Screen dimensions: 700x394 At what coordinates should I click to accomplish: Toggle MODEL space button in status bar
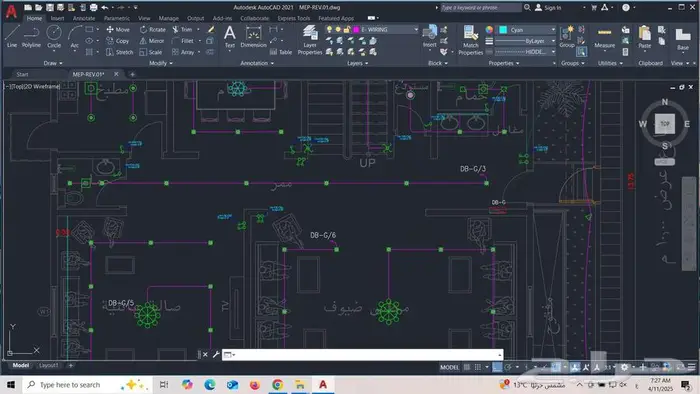tap(449, 367)
